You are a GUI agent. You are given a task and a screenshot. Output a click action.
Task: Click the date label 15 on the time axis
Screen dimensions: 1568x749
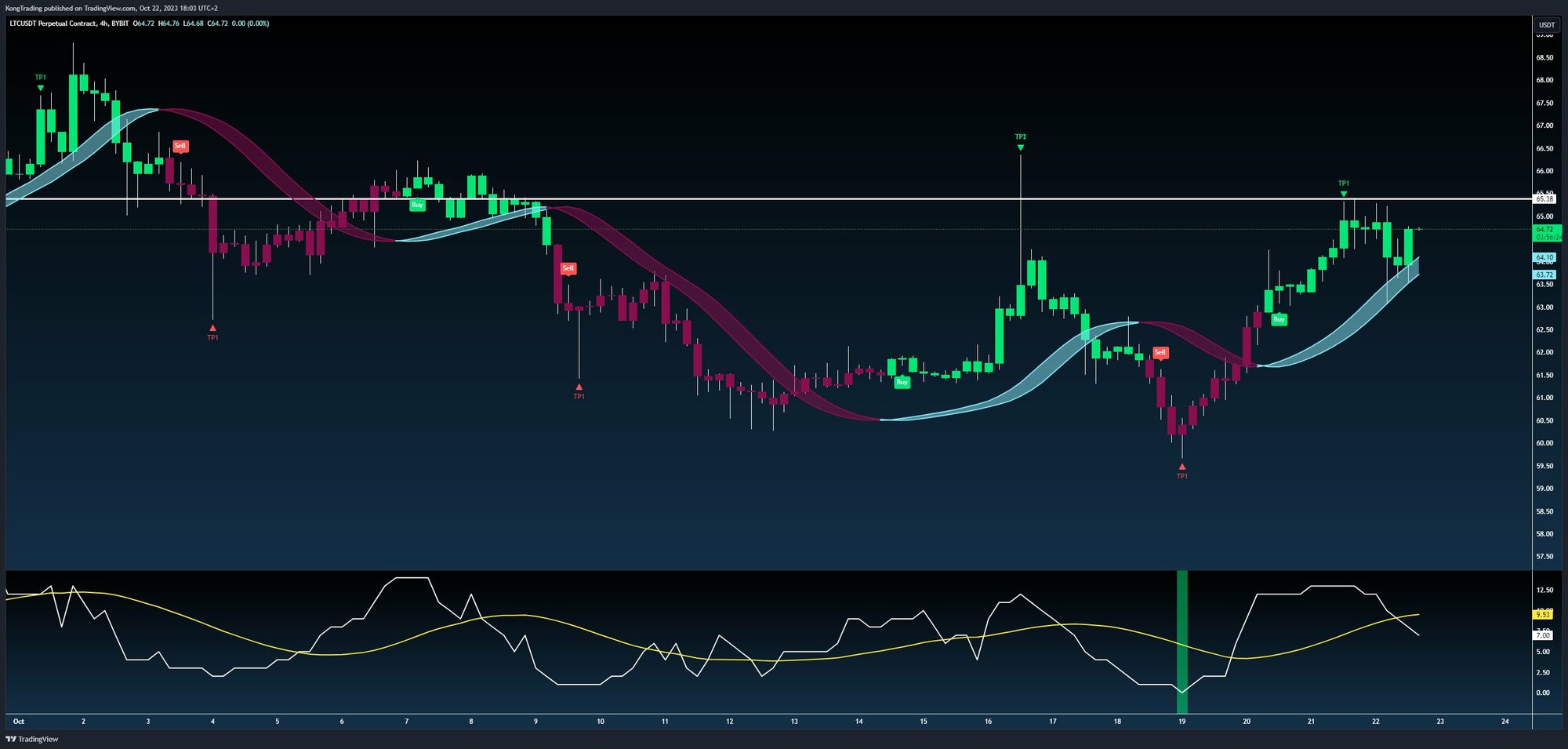(x=924, y=722)
